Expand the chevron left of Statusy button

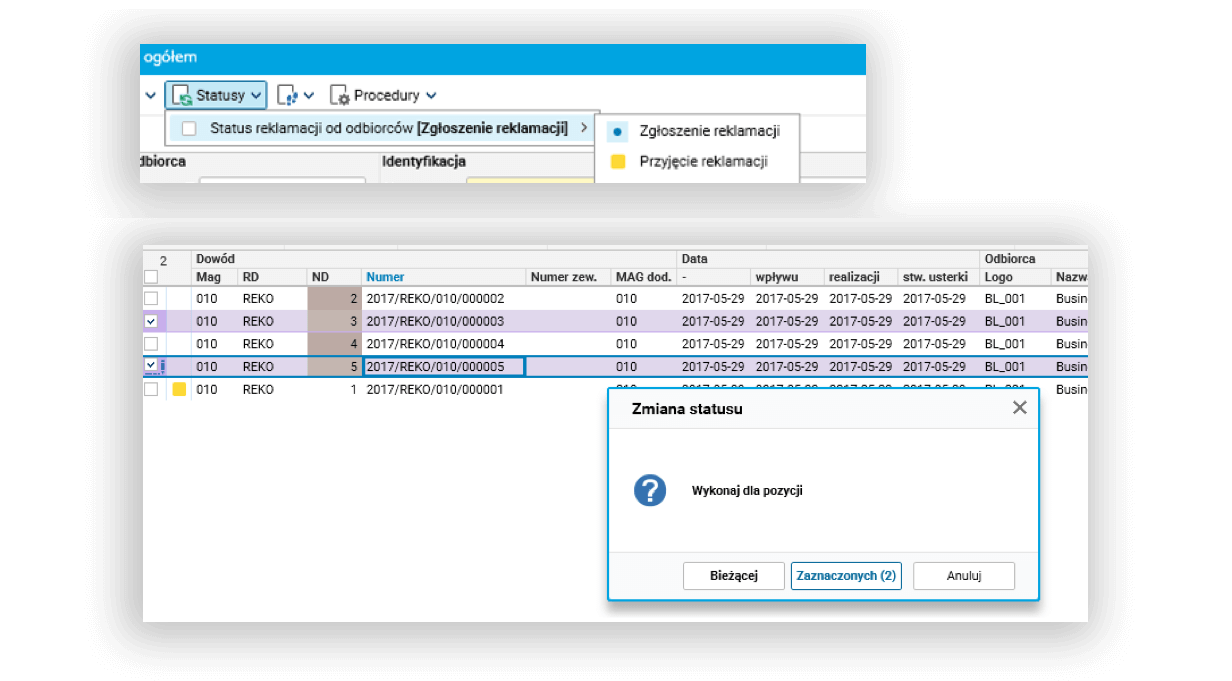click(x=151, y=96)
